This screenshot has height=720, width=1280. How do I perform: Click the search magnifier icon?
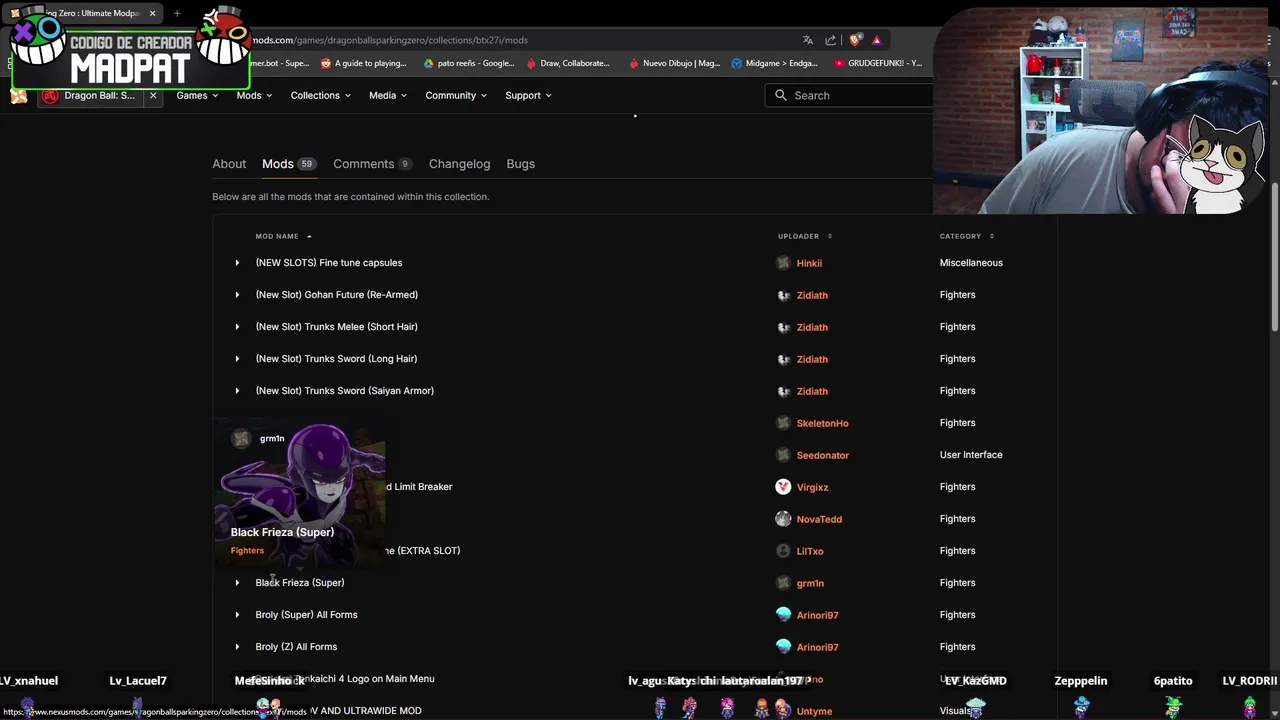pyautogui.click(x=781, y=95)
